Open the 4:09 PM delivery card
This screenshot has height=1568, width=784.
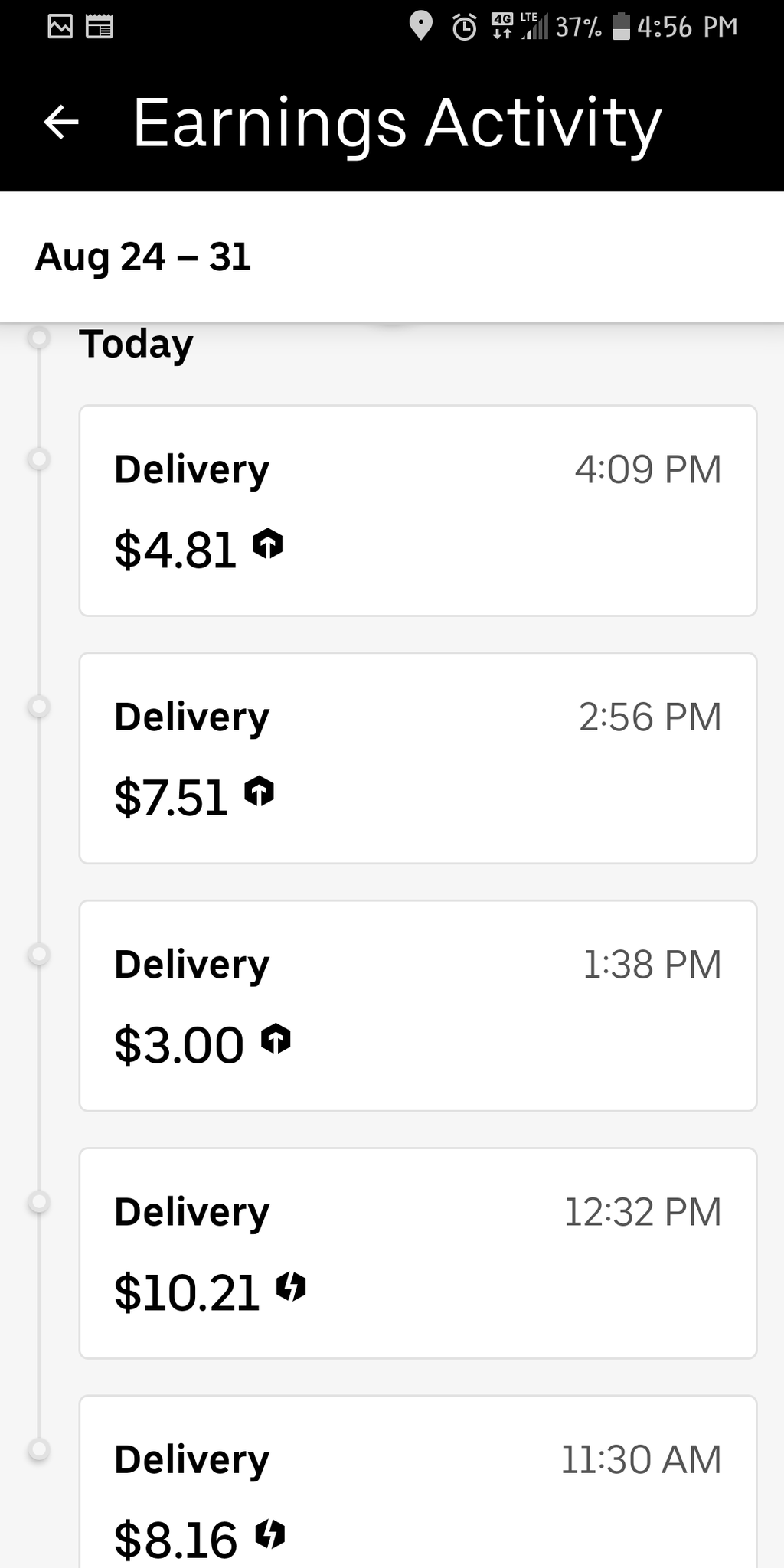[418, 511]
